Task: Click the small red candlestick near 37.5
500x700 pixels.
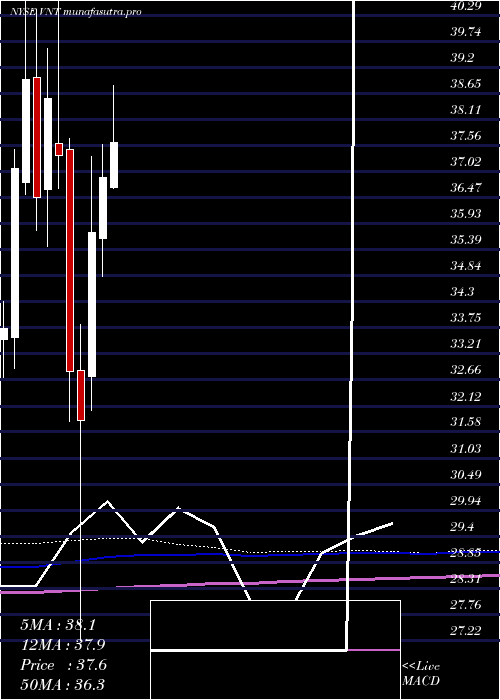Action: (x=59, y=149)
